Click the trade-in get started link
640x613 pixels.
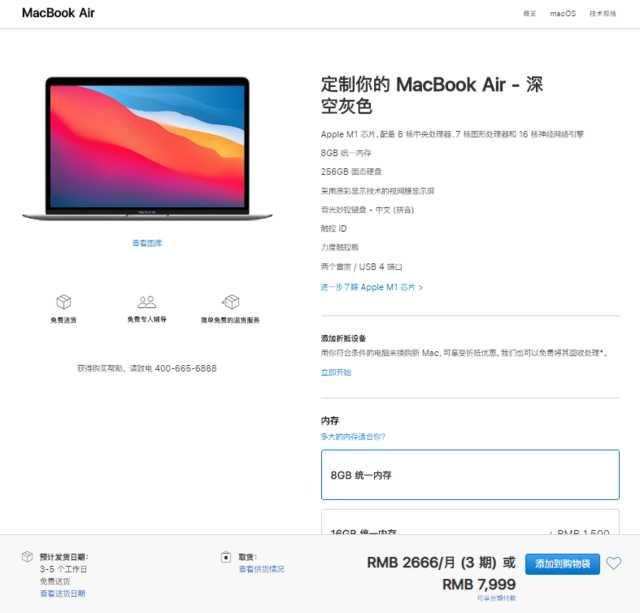click(336, 372)
